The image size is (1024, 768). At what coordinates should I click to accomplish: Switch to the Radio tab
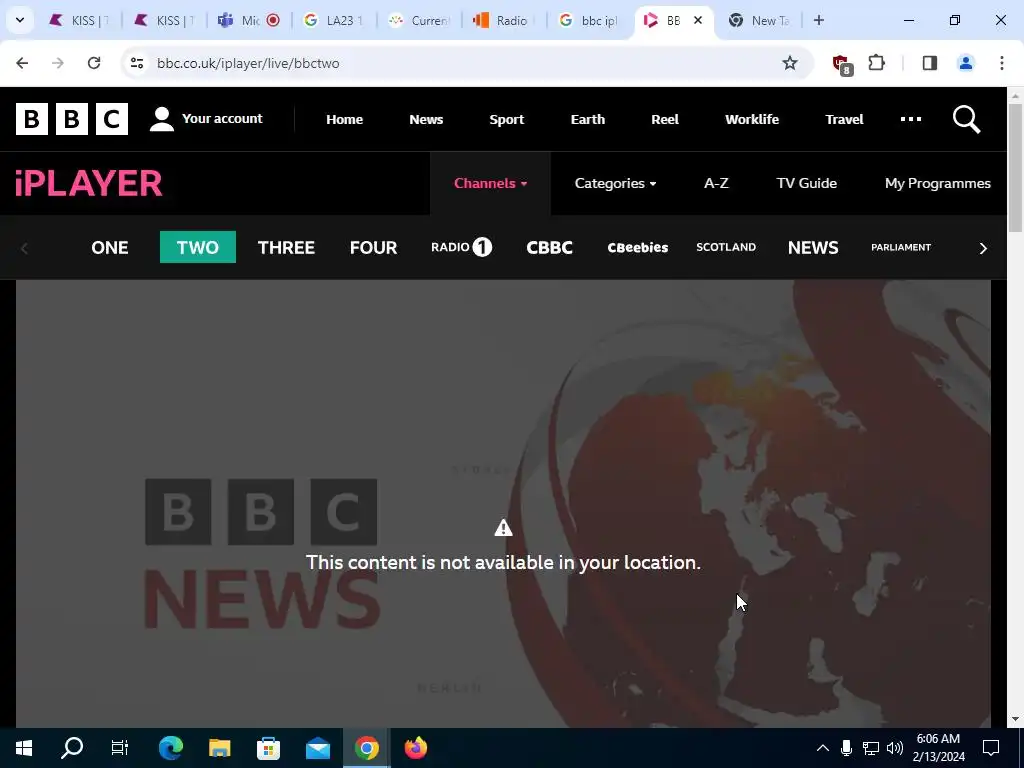point(504,20)
